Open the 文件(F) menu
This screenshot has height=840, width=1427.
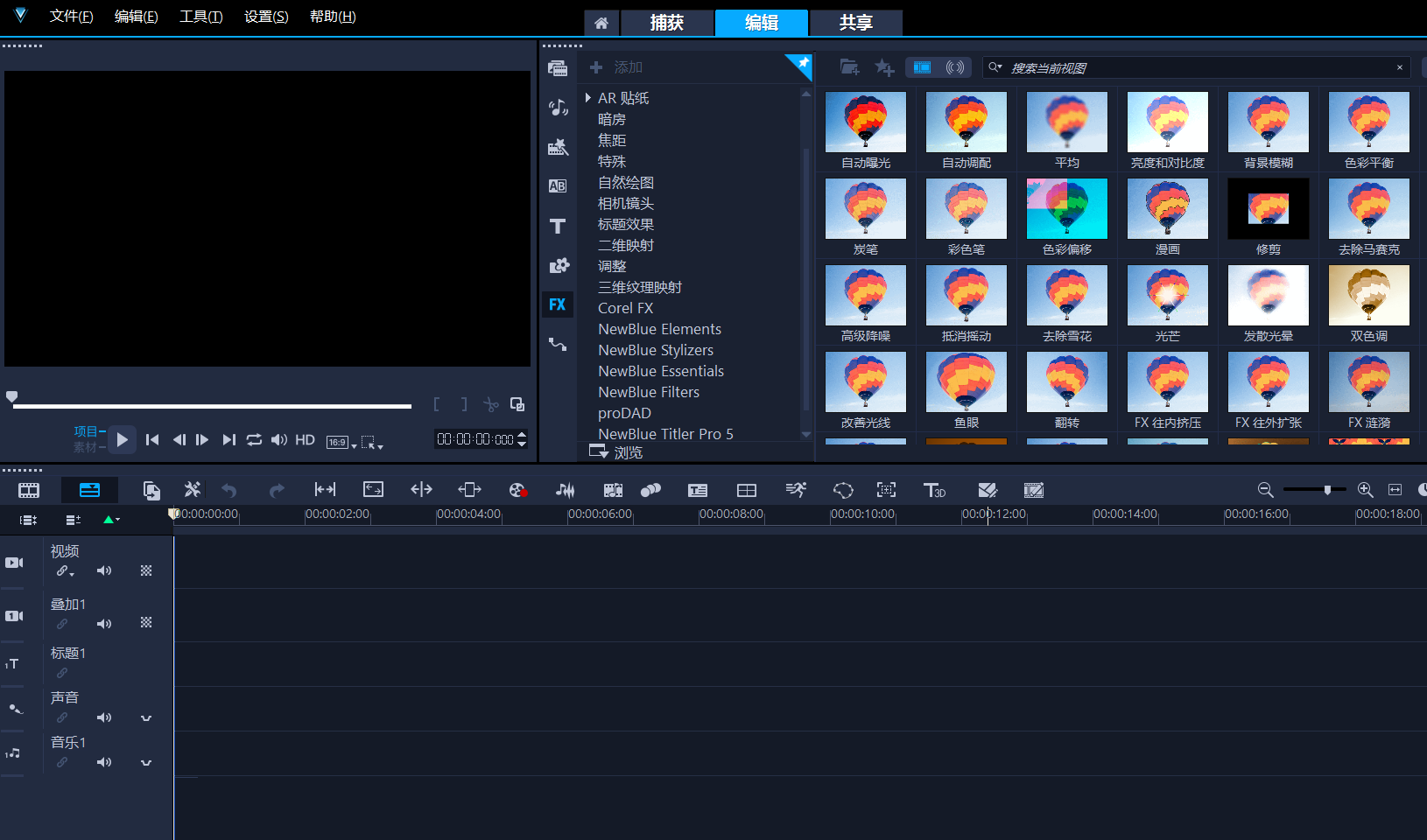[71, 17]
